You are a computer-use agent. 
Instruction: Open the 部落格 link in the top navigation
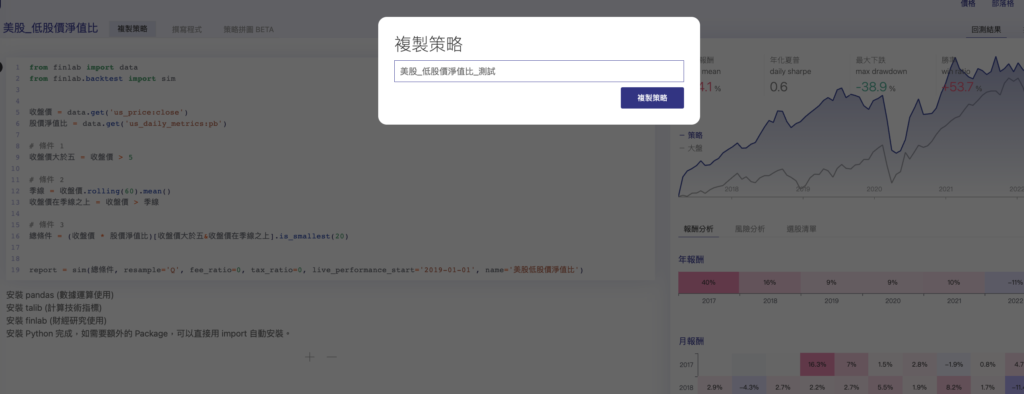1002,4
